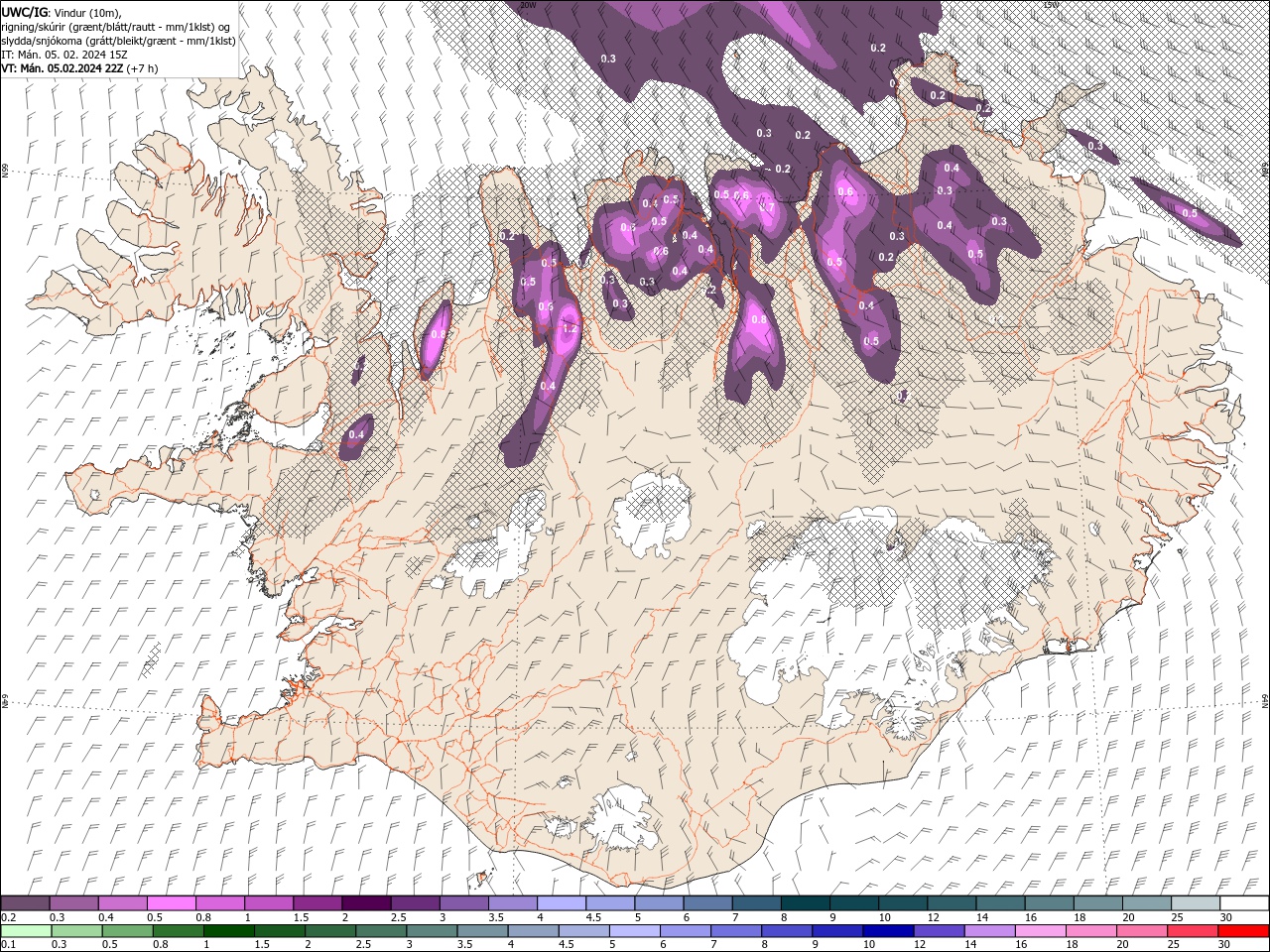Click the light blue upper swatch at 4
This screenshot has height=952, width=1270.
(x=561, y=903)
